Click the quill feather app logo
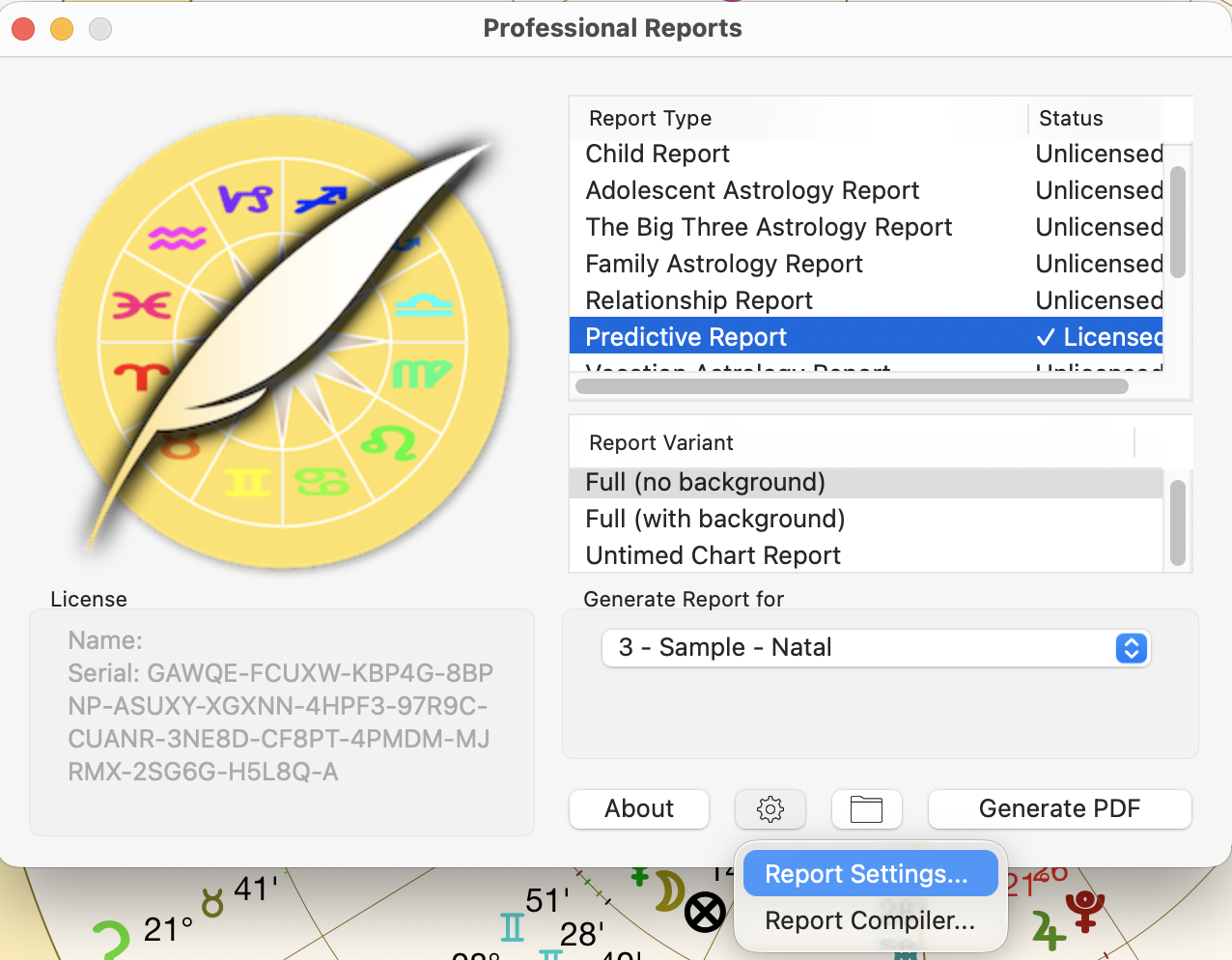Viewport: 1232px width, 960px height. (x=284, y=343)
